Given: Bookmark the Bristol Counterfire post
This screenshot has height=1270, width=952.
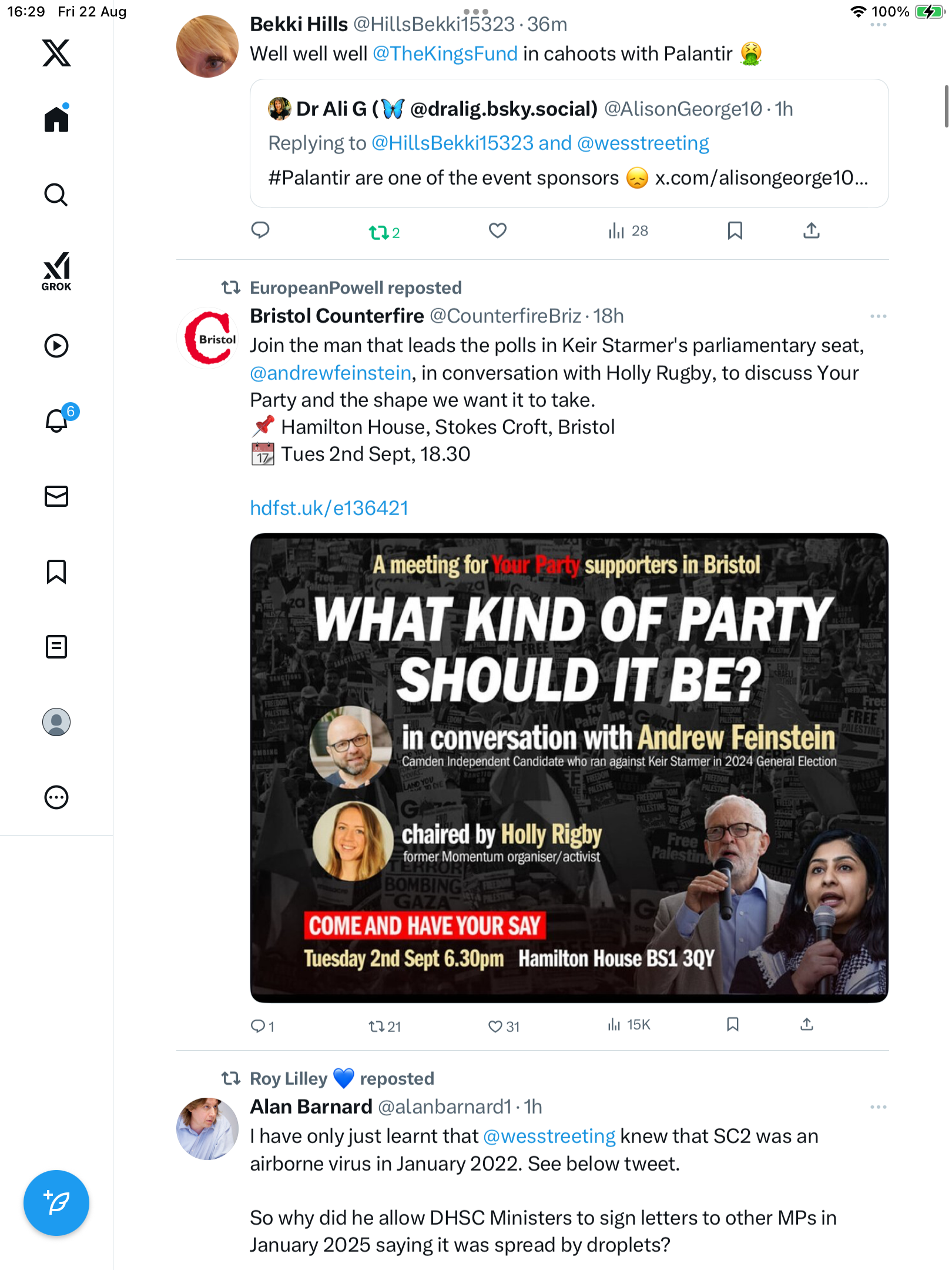Looking at the screenshot, I should point(733,1025).
